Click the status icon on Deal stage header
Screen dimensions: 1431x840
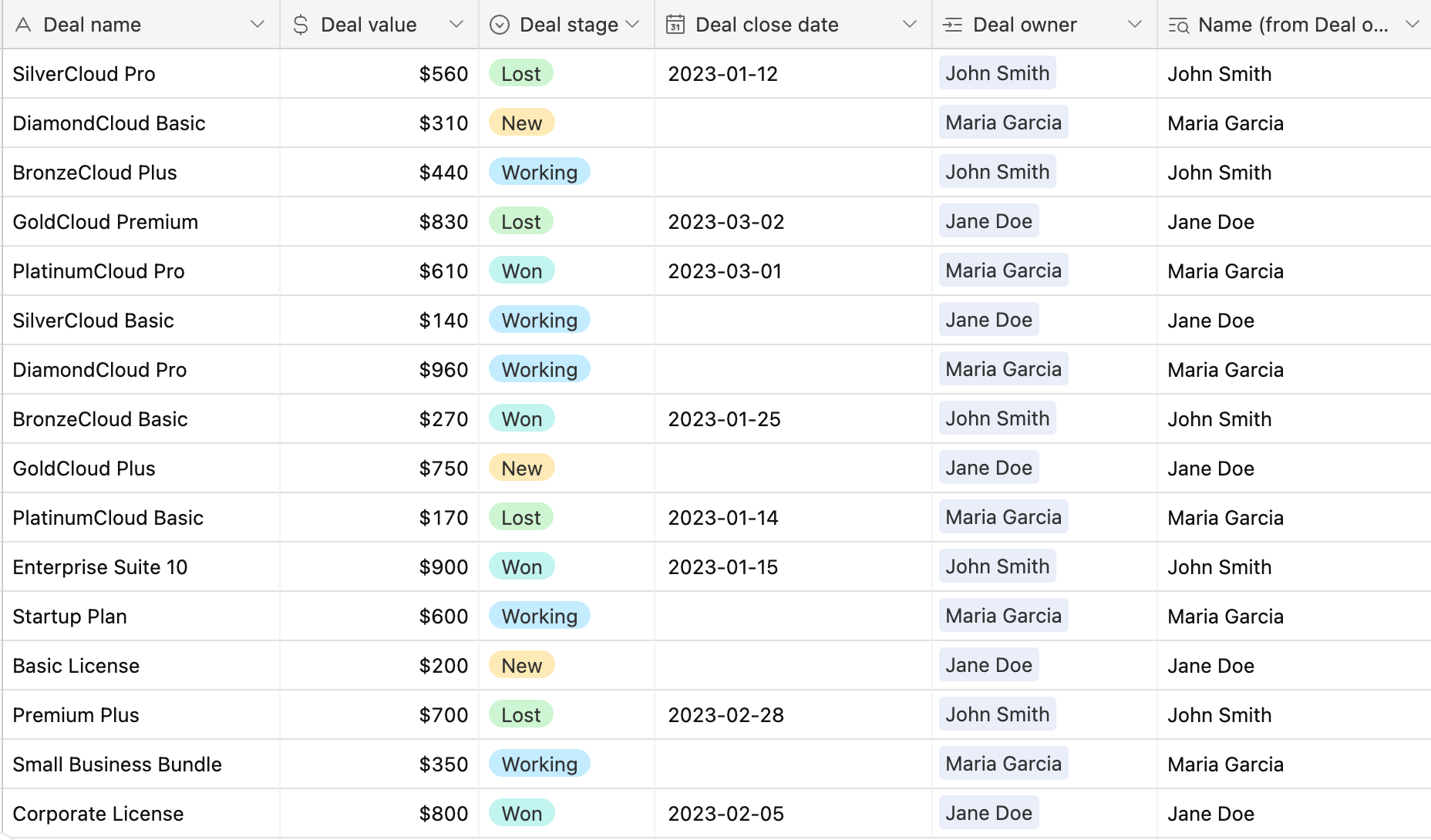point(499,24)
